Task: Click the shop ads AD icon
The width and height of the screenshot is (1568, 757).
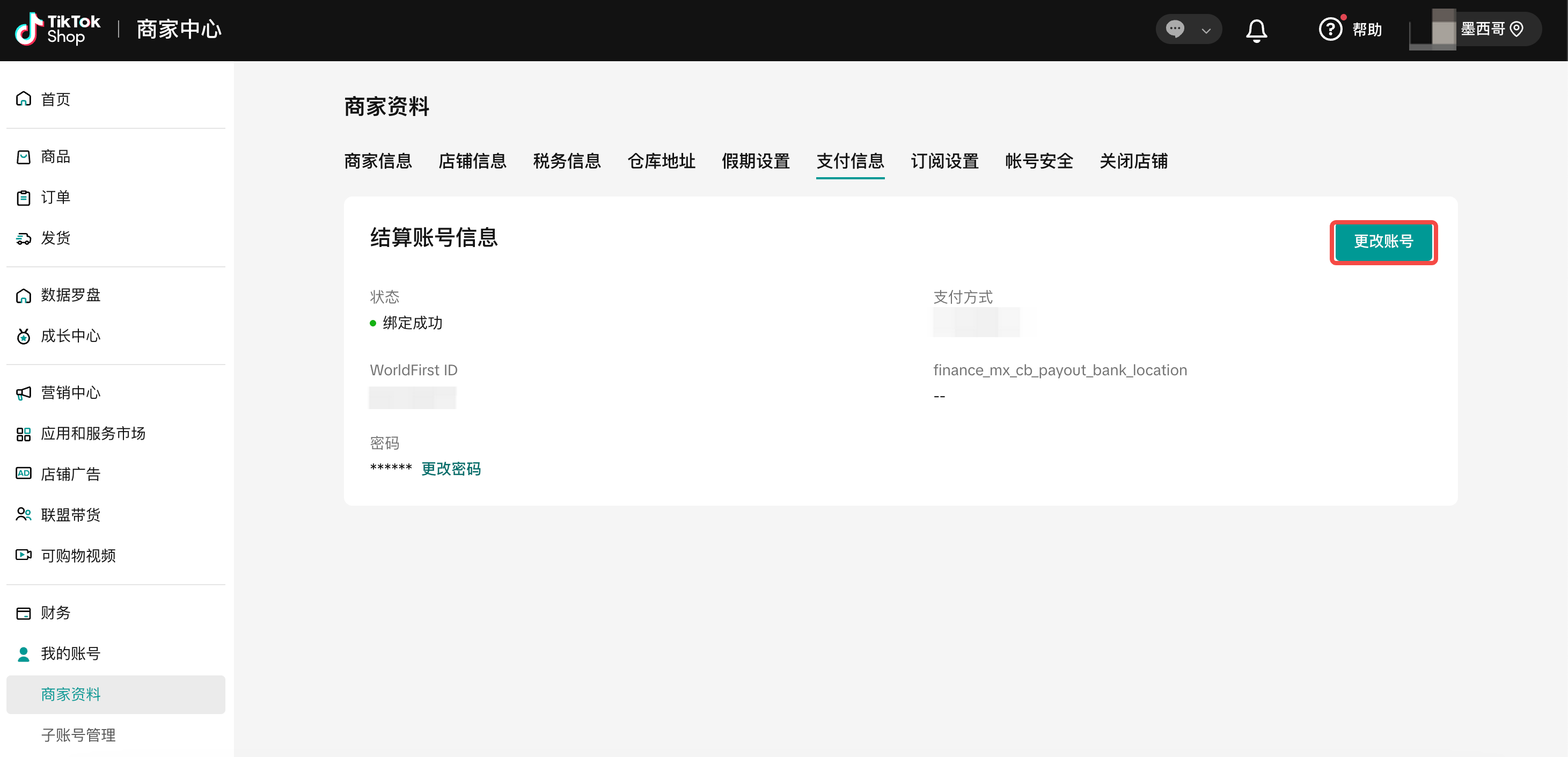Action: tap(23, 474)
